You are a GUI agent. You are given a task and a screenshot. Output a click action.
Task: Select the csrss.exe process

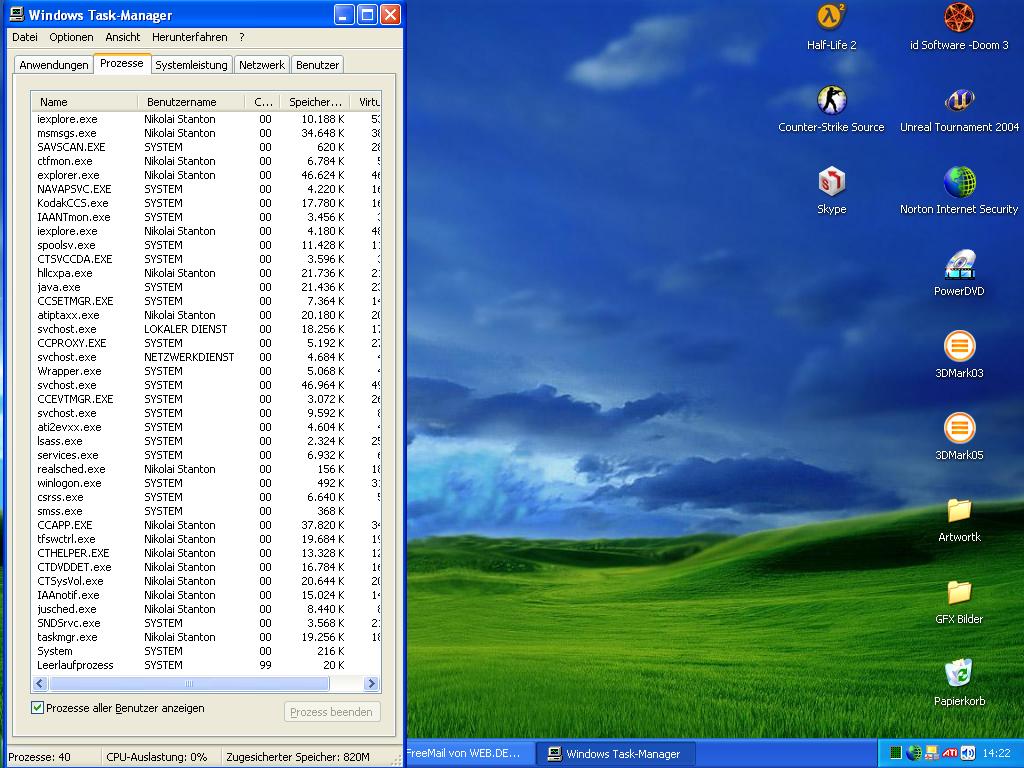[x=206, y=497]
